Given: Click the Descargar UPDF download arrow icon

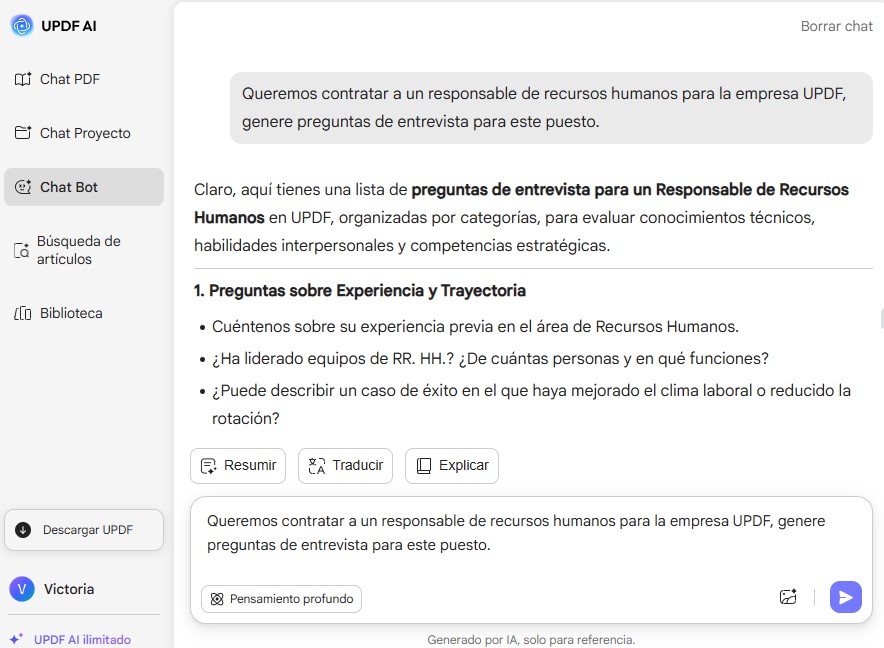Looking at the screenshot, I should pyautogui.click(x=23, y=530).
